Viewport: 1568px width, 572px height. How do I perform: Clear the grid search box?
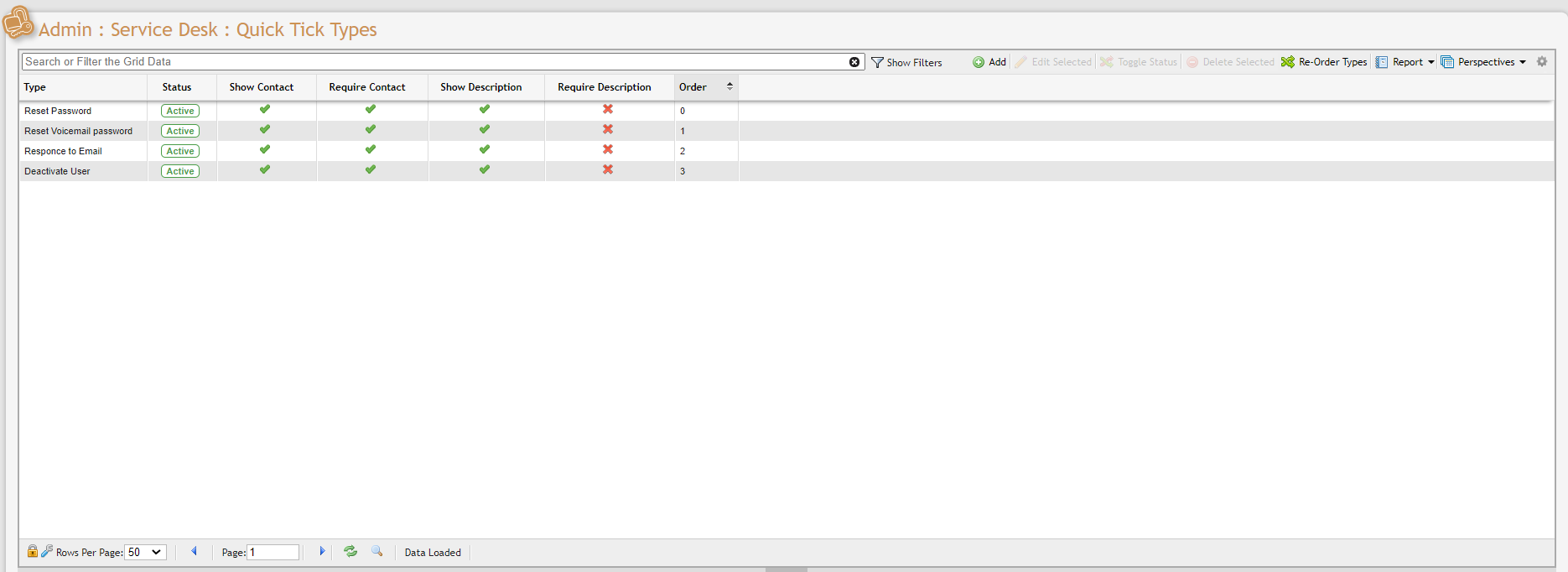(x=854, y=62)
